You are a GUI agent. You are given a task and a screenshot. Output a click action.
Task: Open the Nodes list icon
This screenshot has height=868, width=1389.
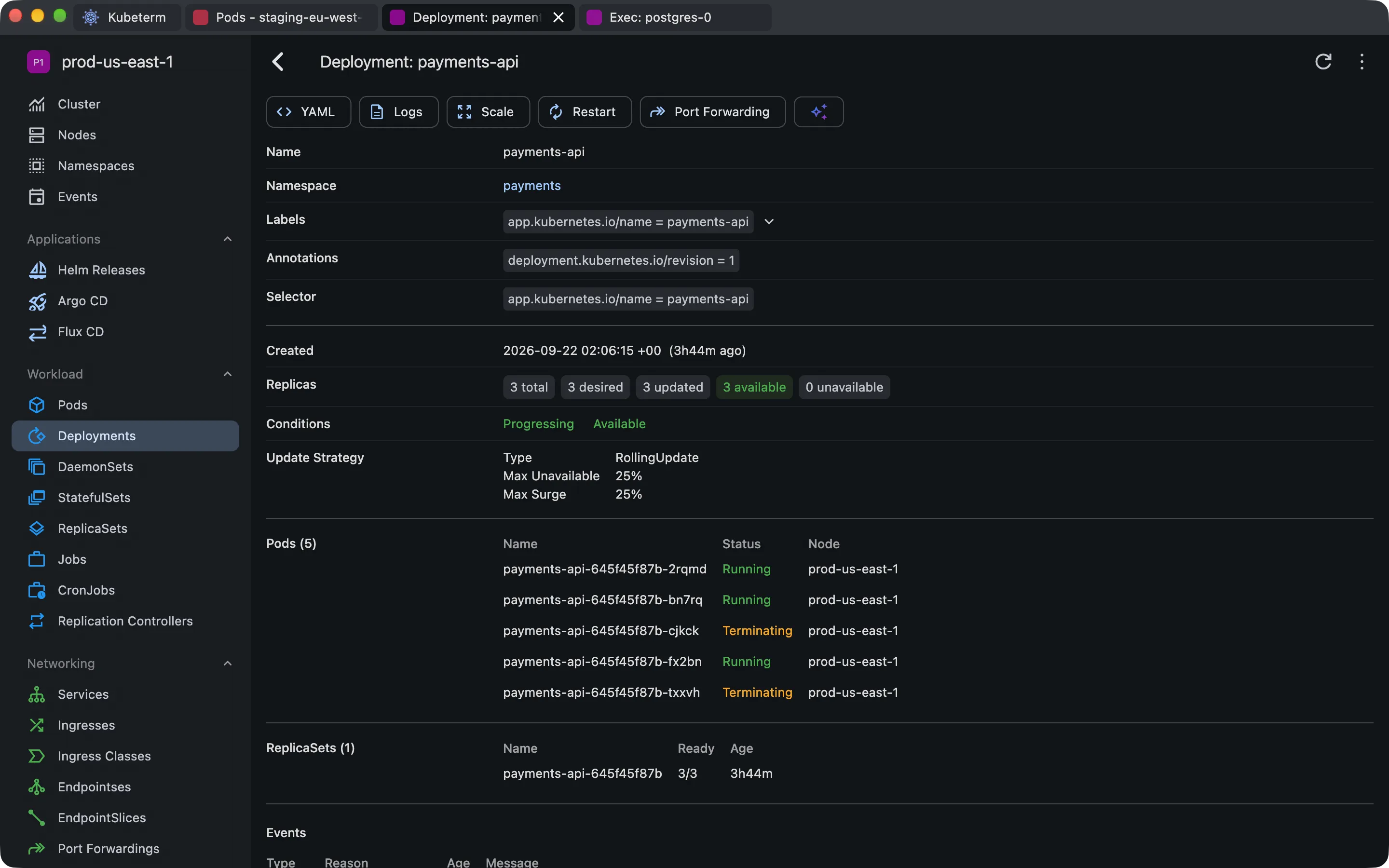(37, 135)
